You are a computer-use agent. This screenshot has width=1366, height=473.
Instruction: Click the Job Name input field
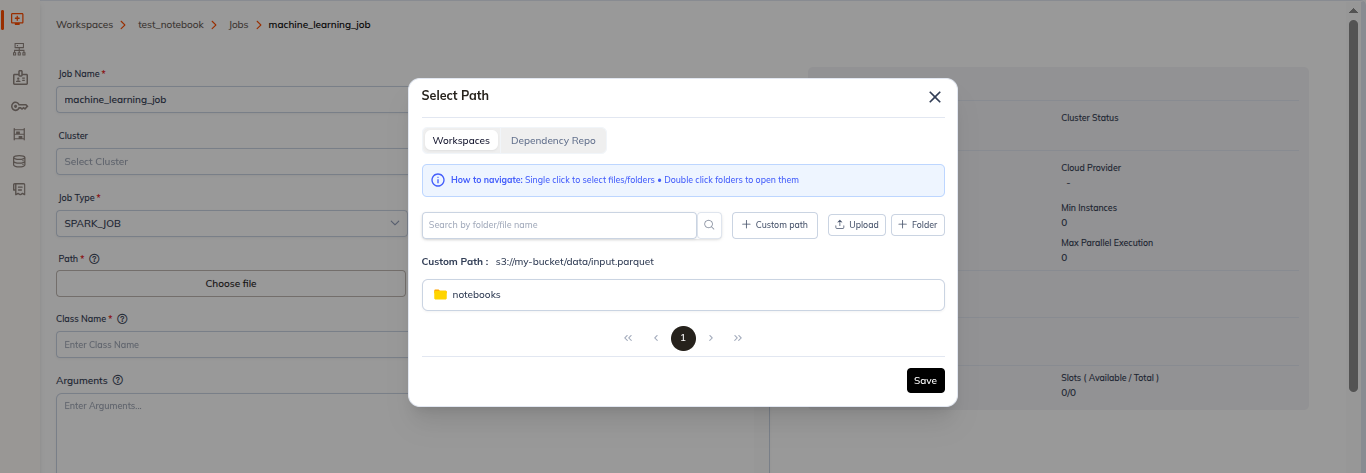tap(231, 100)
